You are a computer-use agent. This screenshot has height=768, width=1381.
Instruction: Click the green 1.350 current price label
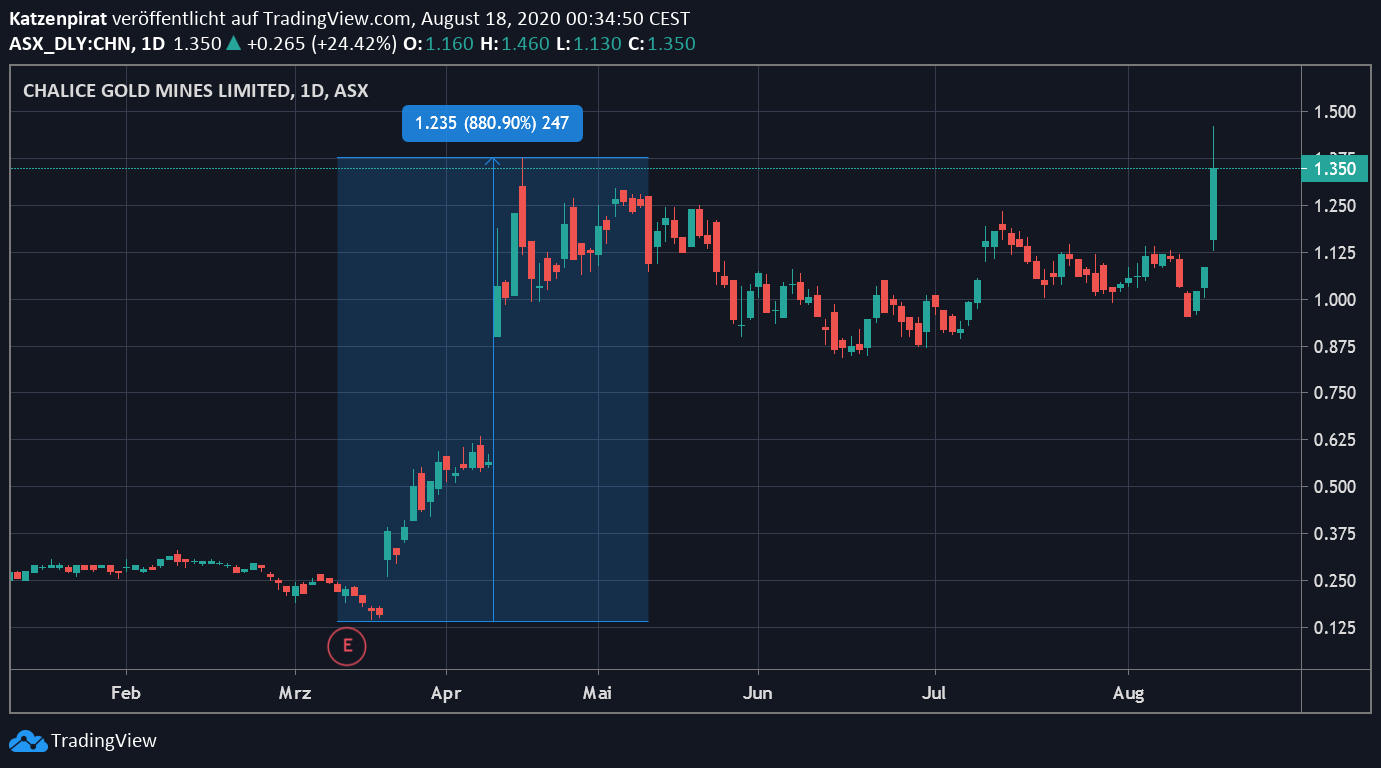click(1335, 169)
